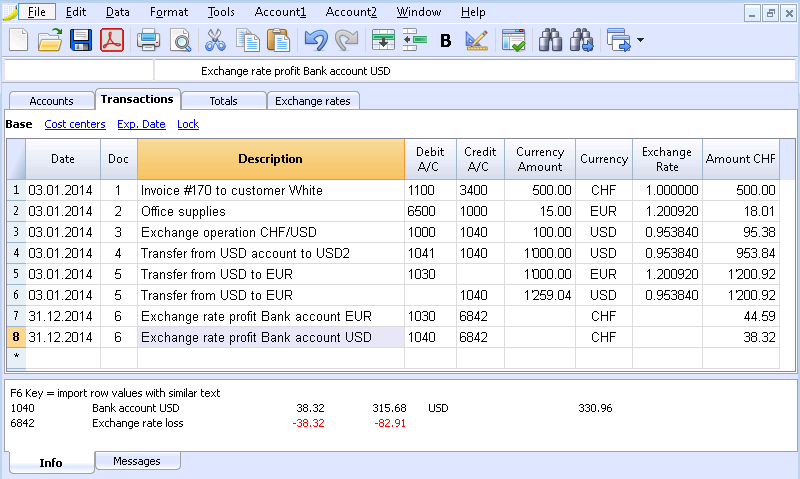Click the Copy icon
This screenshot has width=800, height=479.
(x=248, y=40)
